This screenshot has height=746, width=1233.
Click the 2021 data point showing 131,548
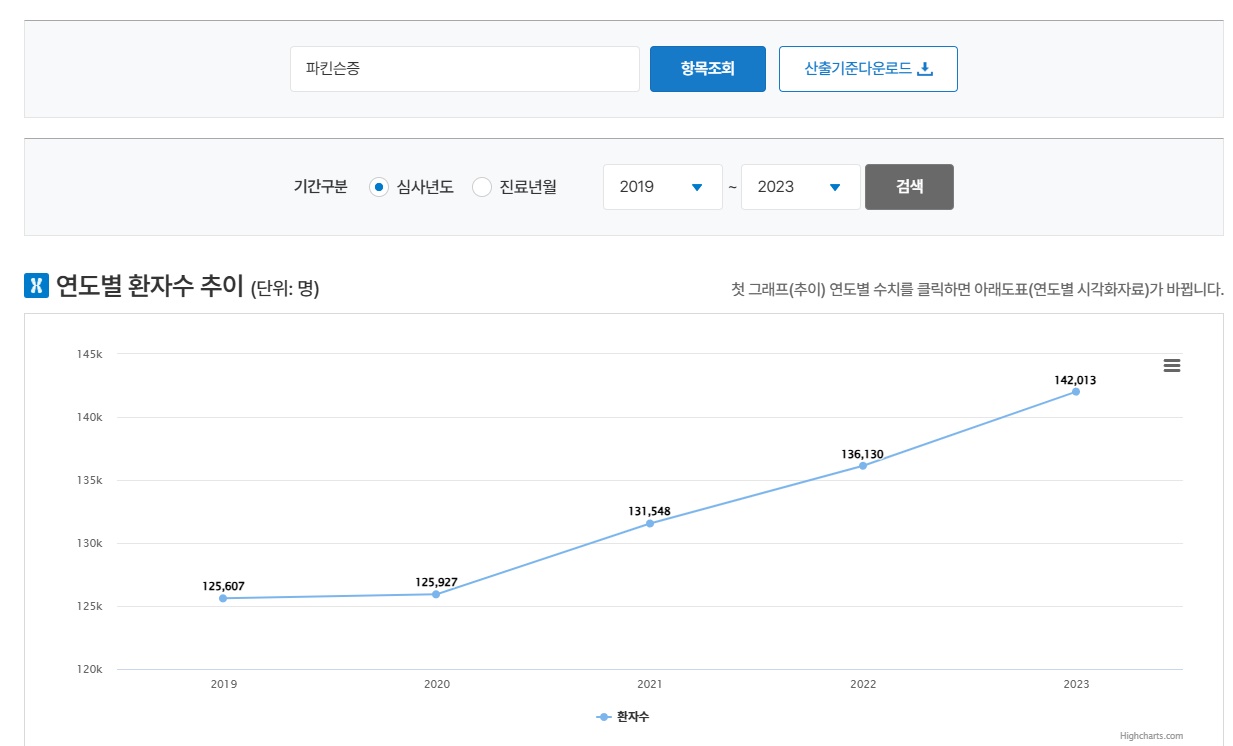[650, 523]
